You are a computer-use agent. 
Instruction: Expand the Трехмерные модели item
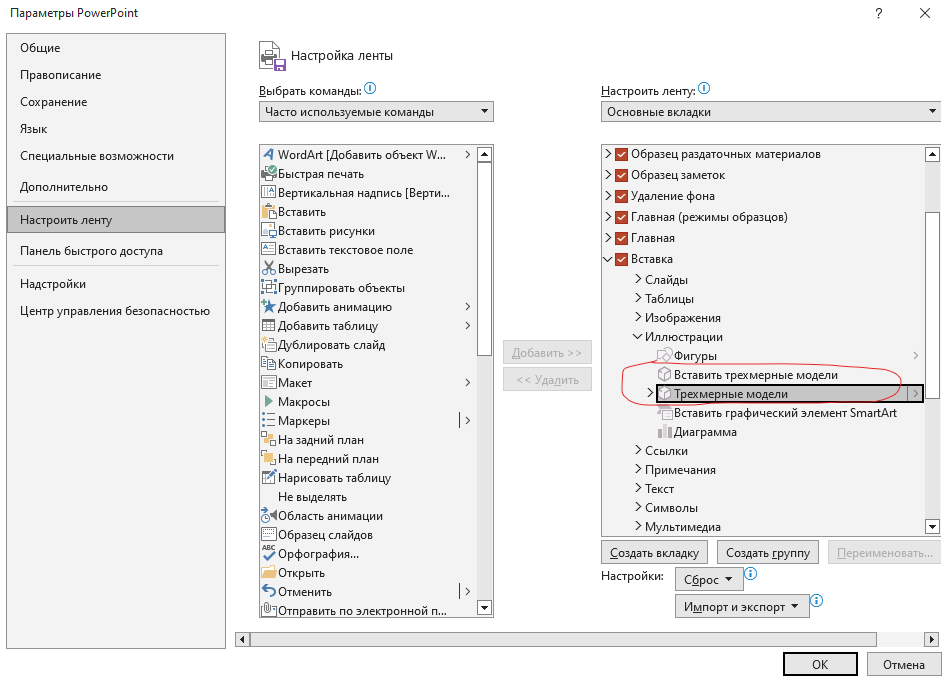[x=650, y=393]
